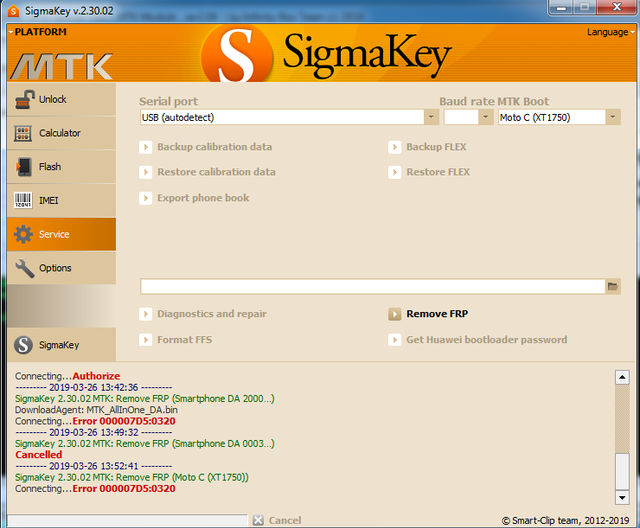Click the red Cancelled log line

coord(39,455)
